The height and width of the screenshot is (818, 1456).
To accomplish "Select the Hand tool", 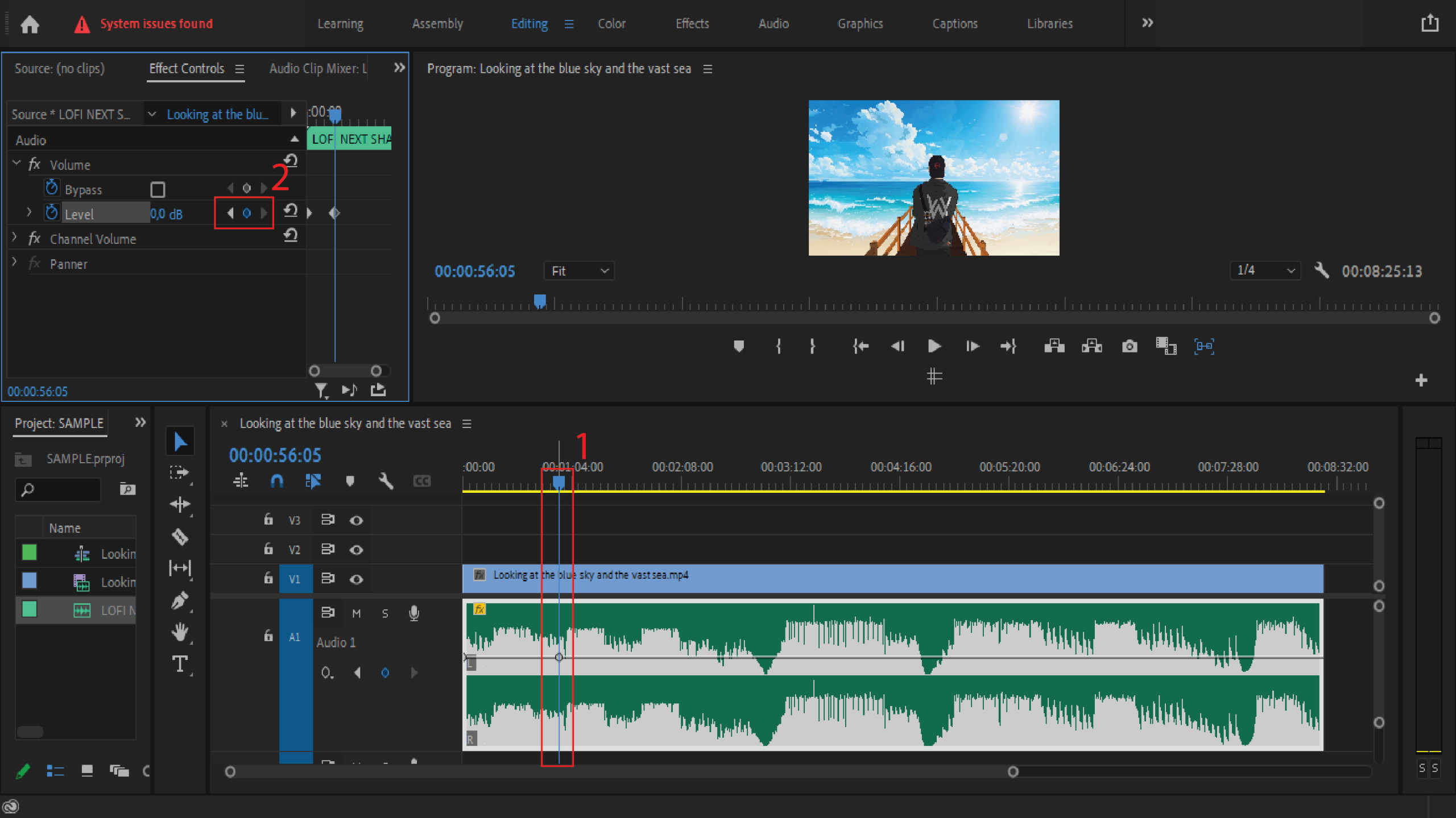I will tap(180, 632).
